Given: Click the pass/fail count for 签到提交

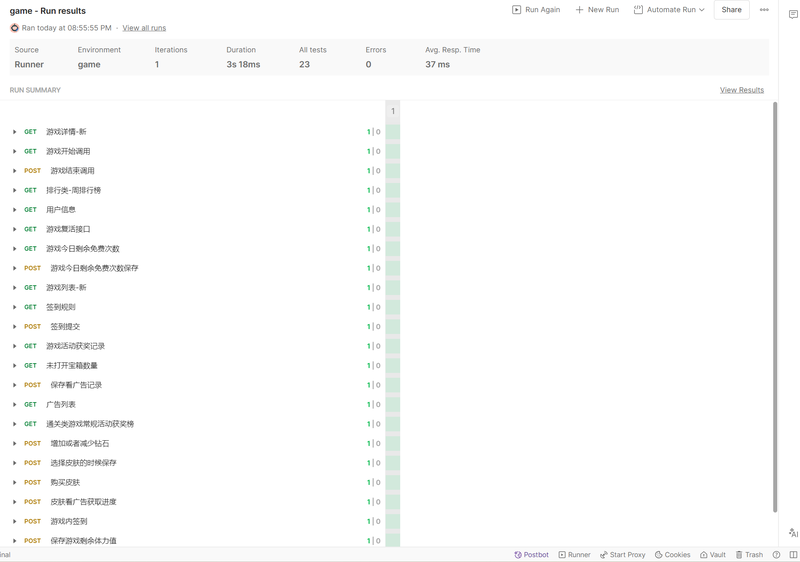Looking at the screenshot, I should pos(373,326).
